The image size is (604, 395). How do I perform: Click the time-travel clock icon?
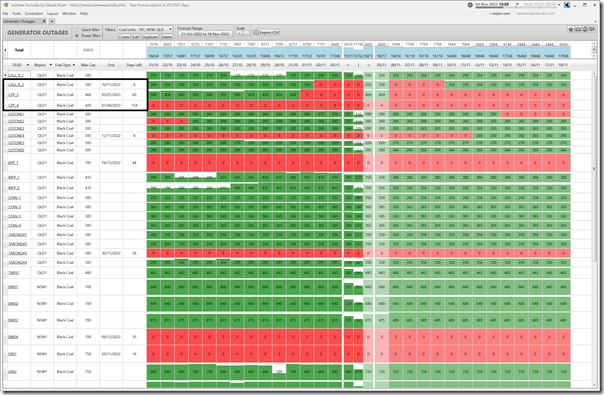tap(470, 5)
